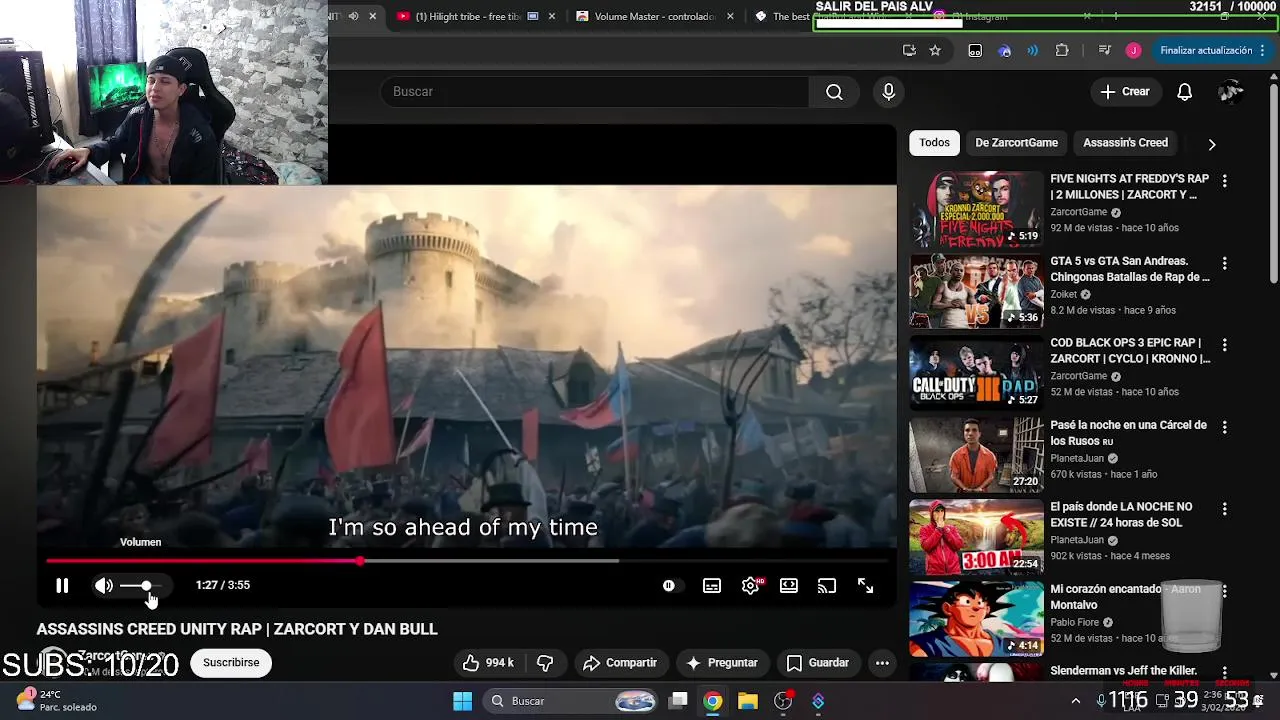The width and height of the screenshot is (1280, 720).
Task: Open the notifications bell
Action: tap(1184, 92)
